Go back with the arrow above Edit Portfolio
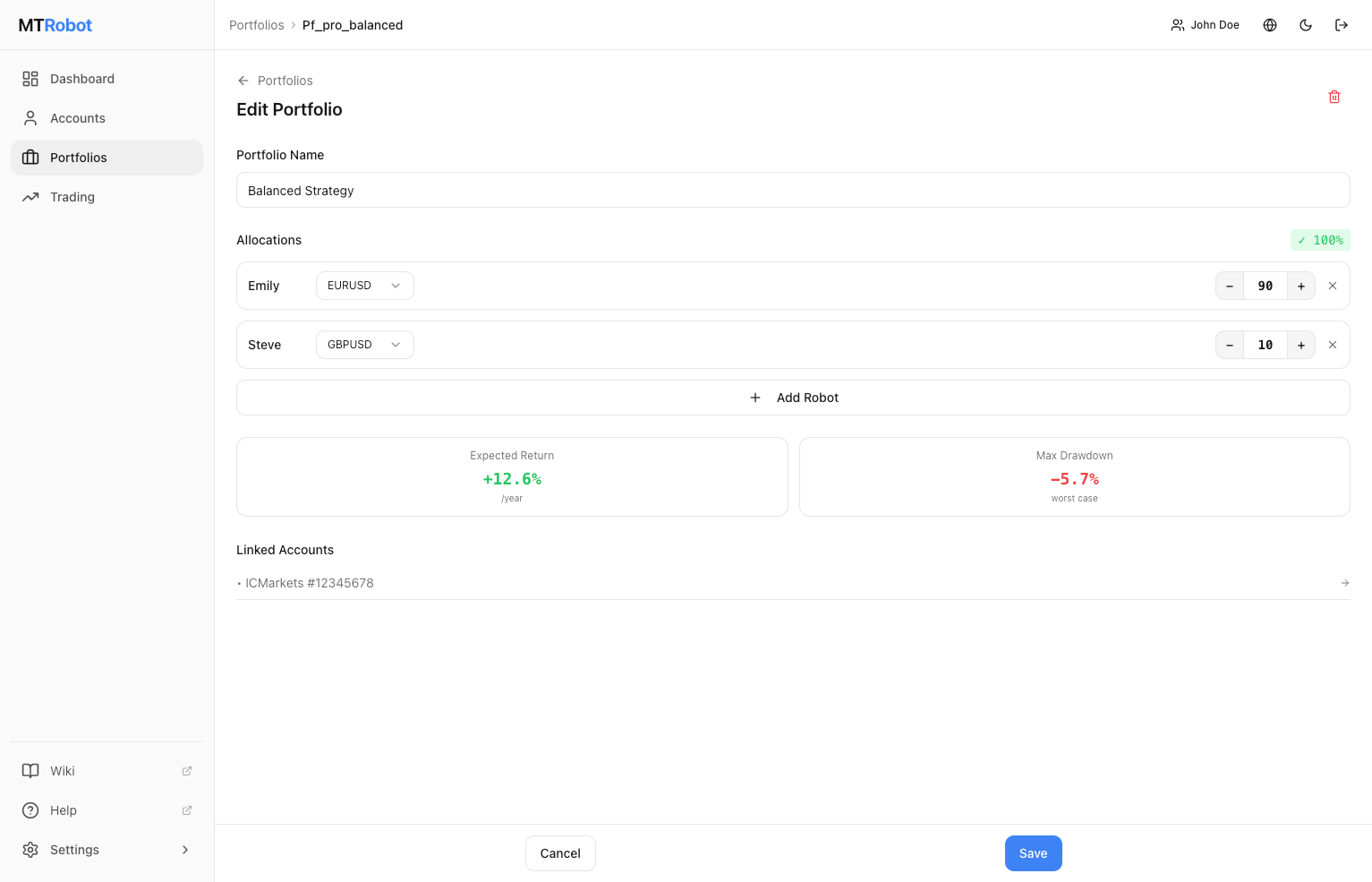Viewport: 1372px width, 882px height. tap(243, 80)
